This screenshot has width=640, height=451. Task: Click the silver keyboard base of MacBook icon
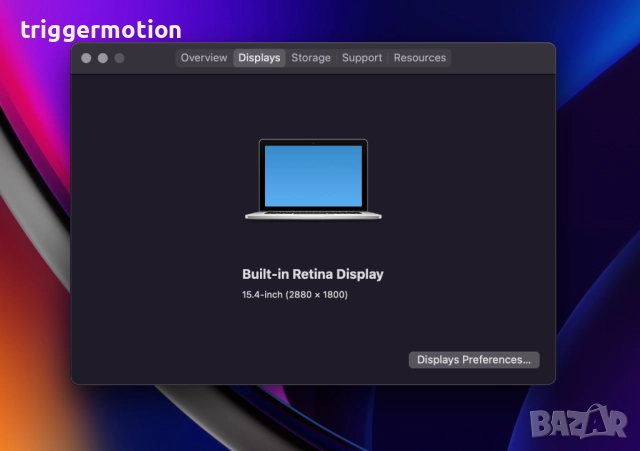click(313, 214)
